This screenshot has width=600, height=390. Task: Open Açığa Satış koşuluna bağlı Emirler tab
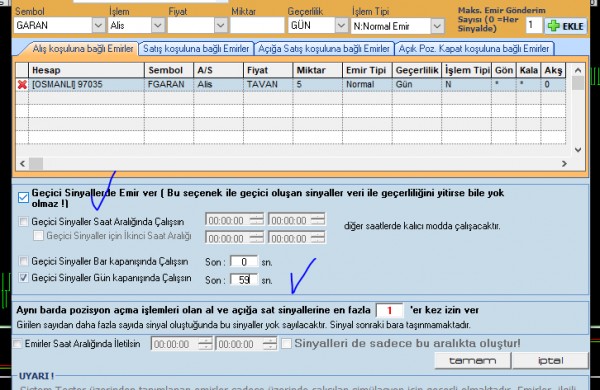pos(324,49)
